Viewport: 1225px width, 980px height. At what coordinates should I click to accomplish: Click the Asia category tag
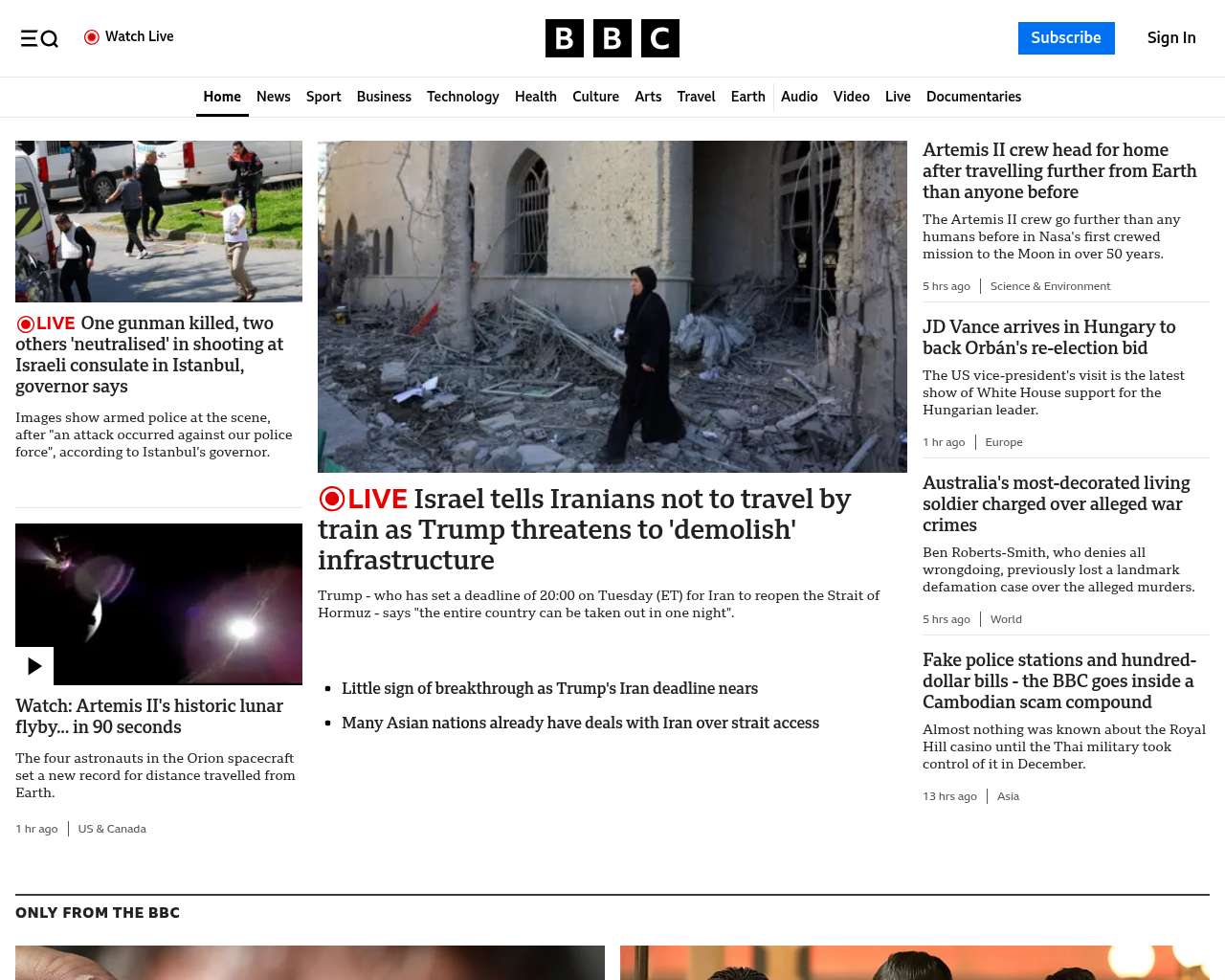click(x=1008, y=796)
